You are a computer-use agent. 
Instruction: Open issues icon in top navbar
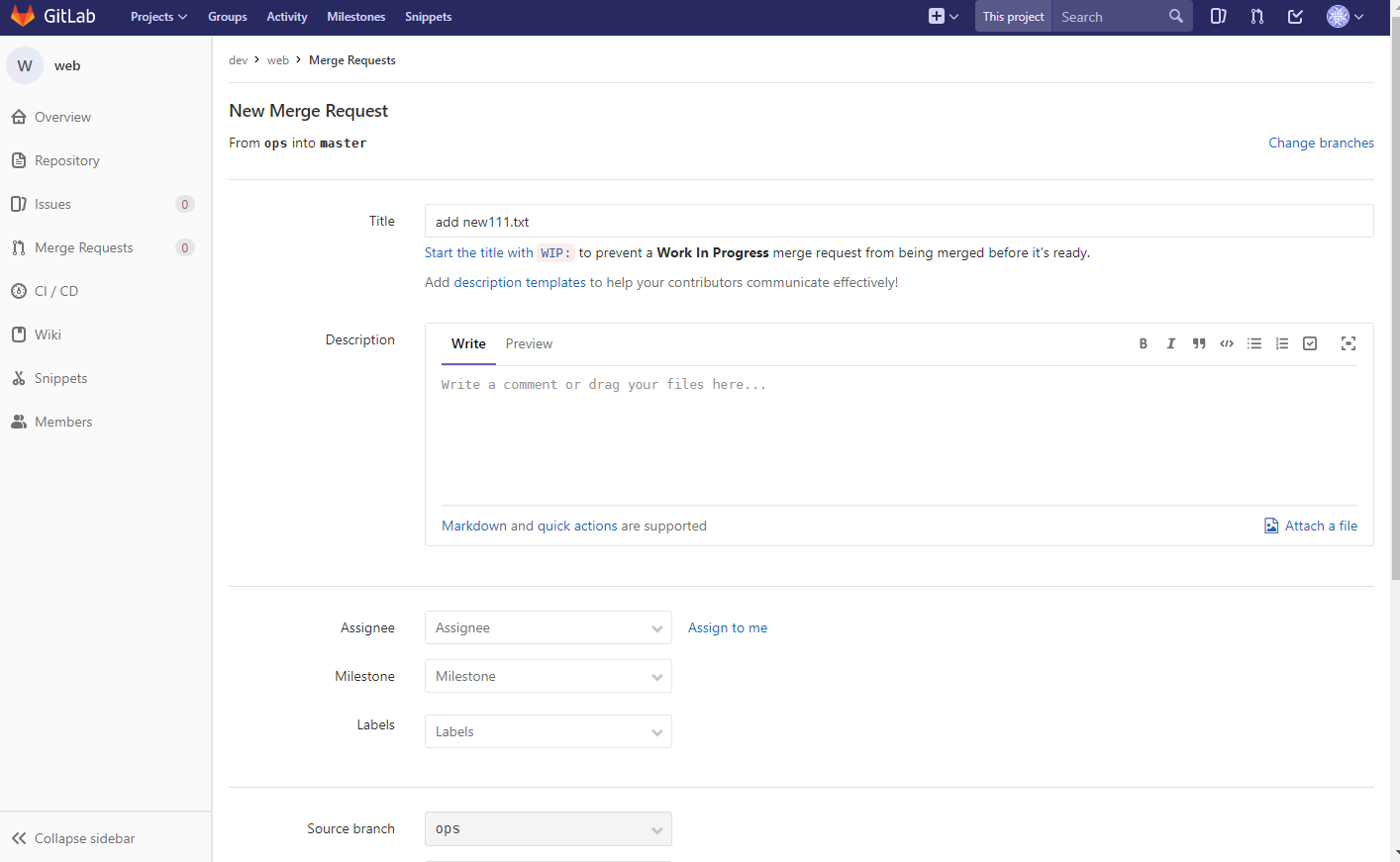click(1219, 16)
